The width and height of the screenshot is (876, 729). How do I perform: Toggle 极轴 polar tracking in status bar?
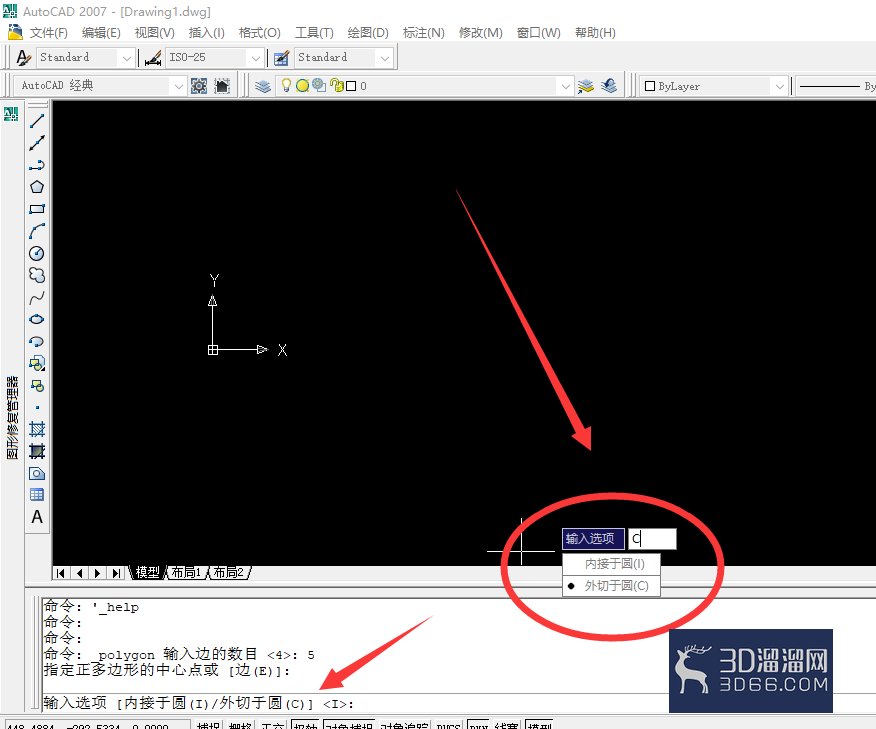coord(306,725)
